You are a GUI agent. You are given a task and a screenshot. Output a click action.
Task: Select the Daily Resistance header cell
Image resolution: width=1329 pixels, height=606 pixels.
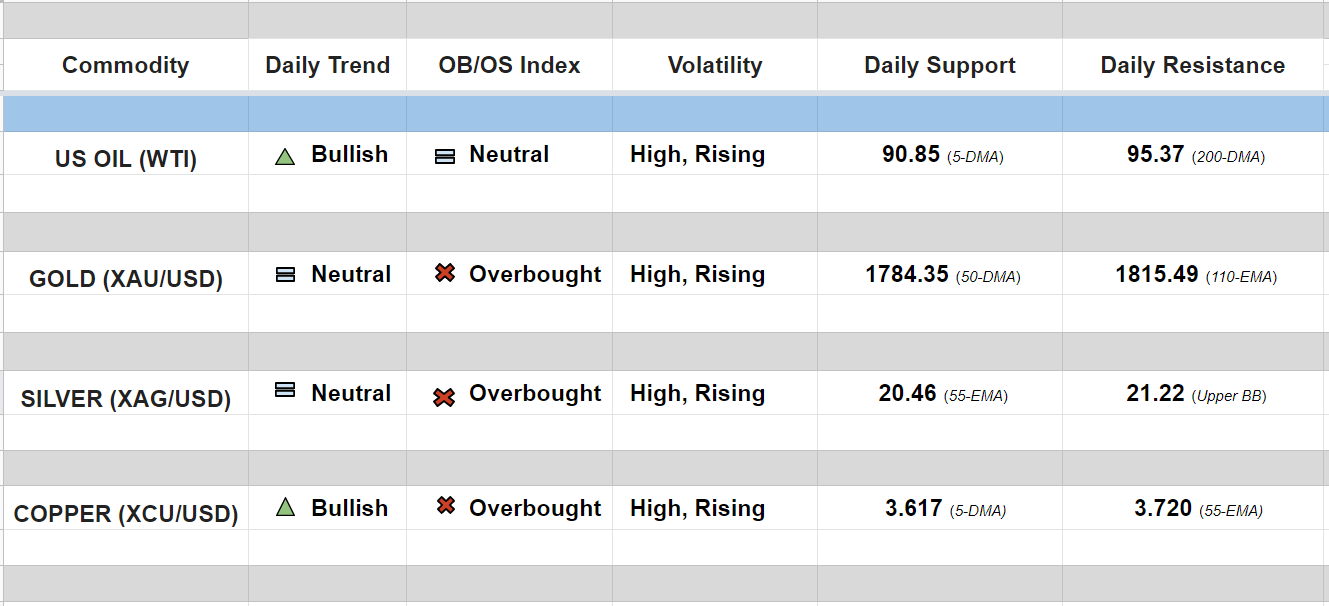click(x=1192, y=66)
